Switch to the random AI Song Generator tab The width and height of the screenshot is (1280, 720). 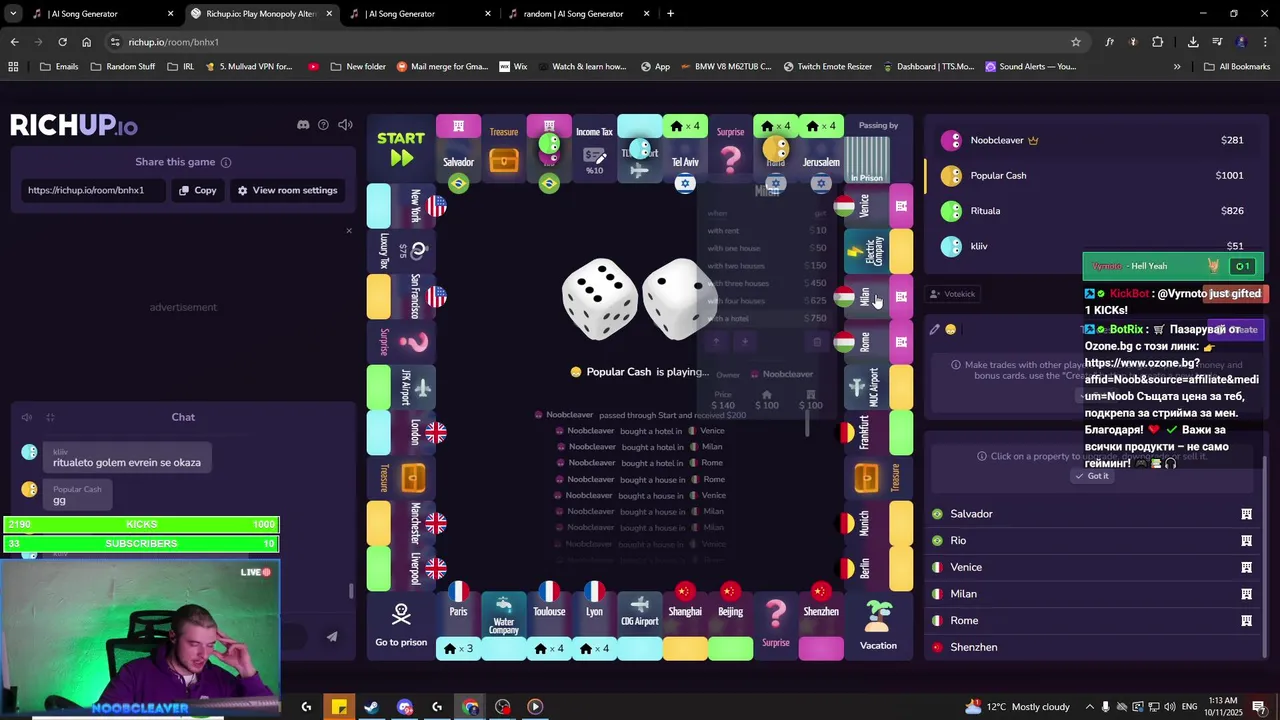tap(577, 14)
